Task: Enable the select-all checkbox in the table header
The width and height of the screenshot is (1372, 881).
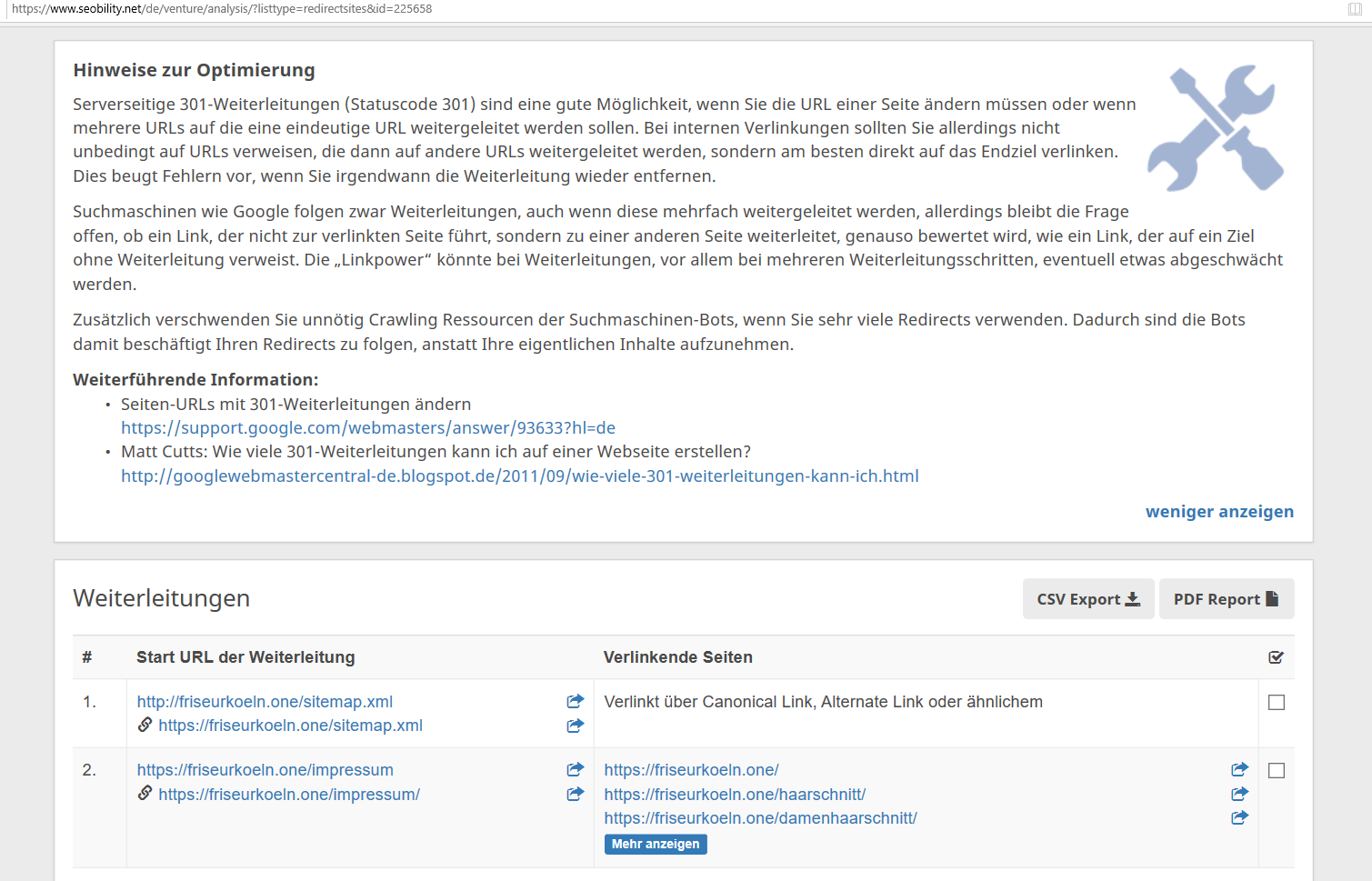Action: pos(1277,656)
